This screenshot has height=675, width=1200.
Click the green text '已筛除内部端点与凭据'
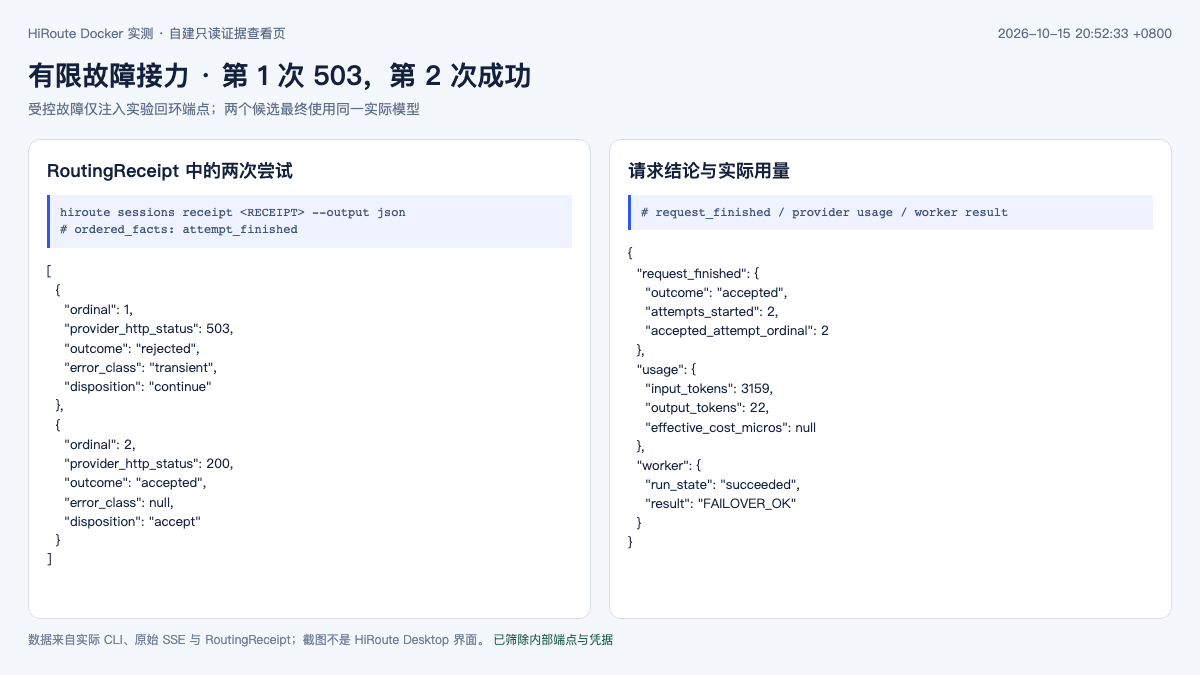coord(553,640)
